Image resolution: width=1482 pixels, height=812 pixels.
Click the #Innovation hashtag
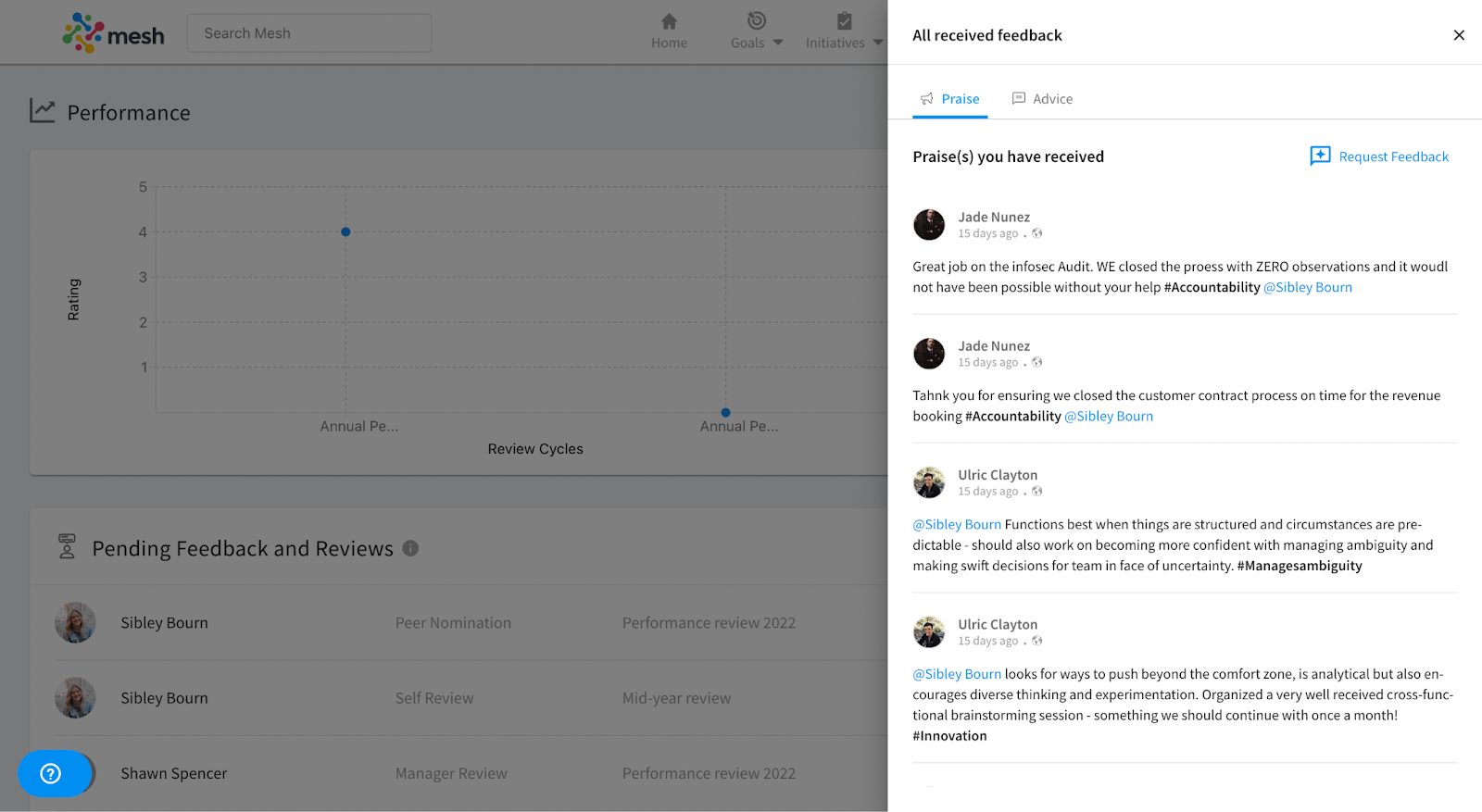(x=949, y=736)
